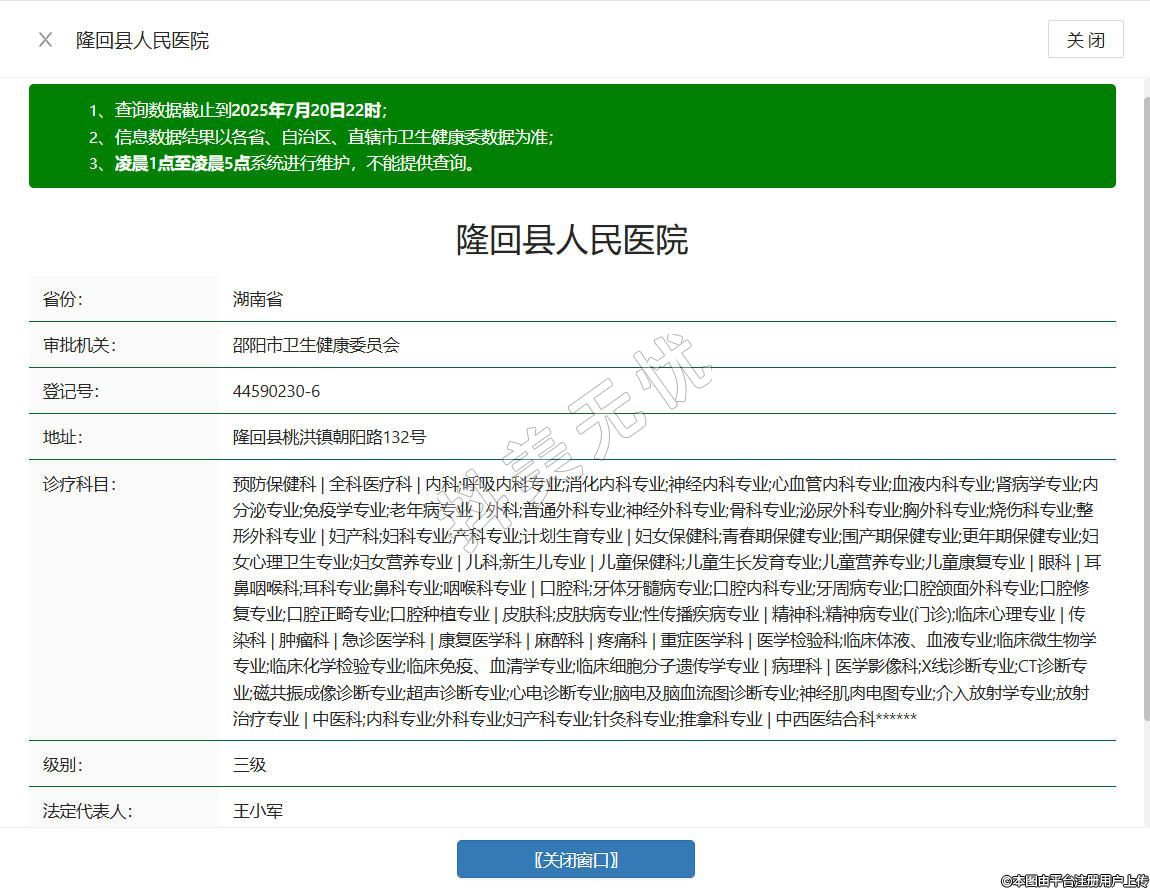Click the registration number 44590230-6
Screen dimensions: 1150x888
coord(276,391)
